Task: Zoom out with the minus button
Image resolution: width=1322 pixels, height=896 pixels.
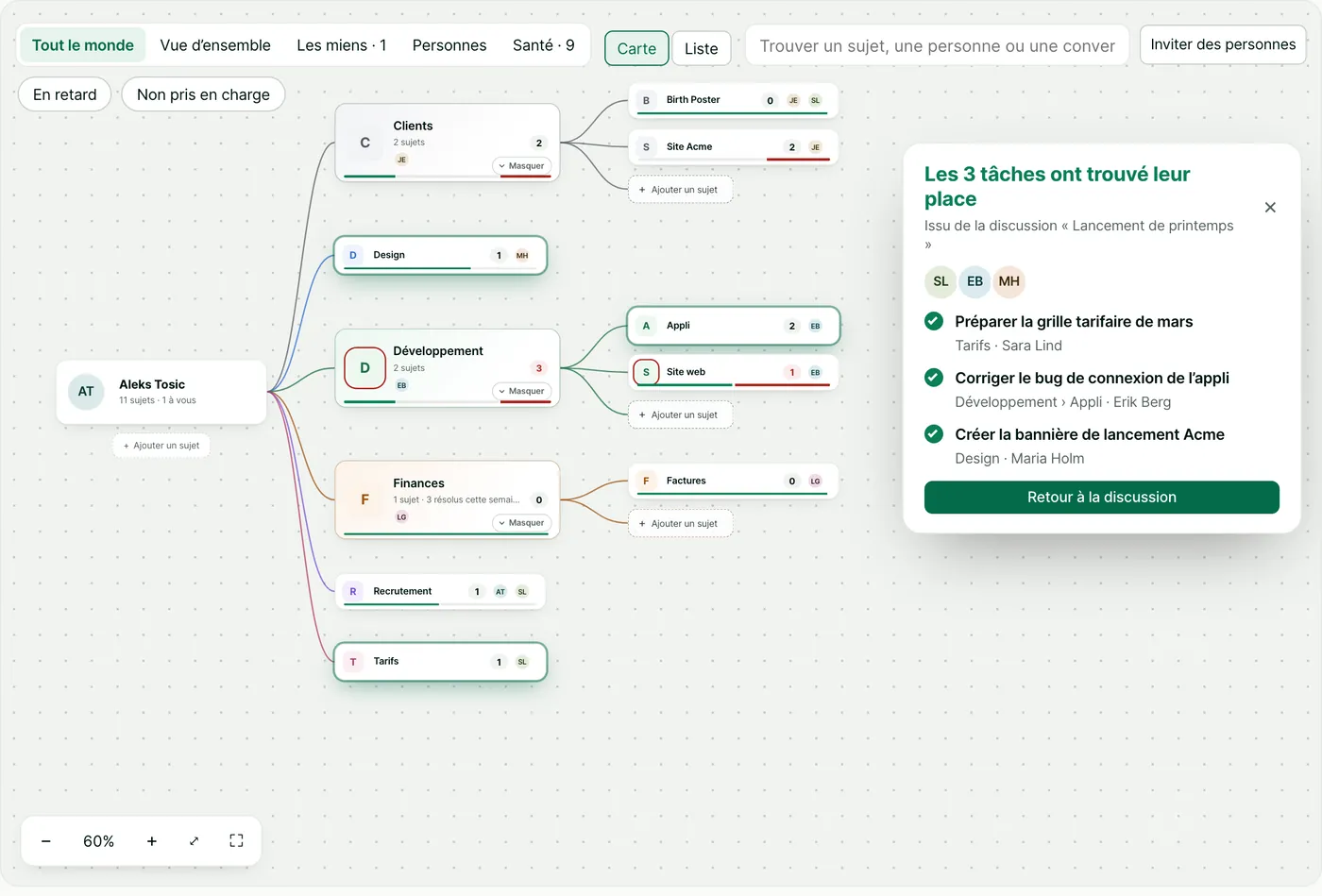Action: tap(45, 841)
